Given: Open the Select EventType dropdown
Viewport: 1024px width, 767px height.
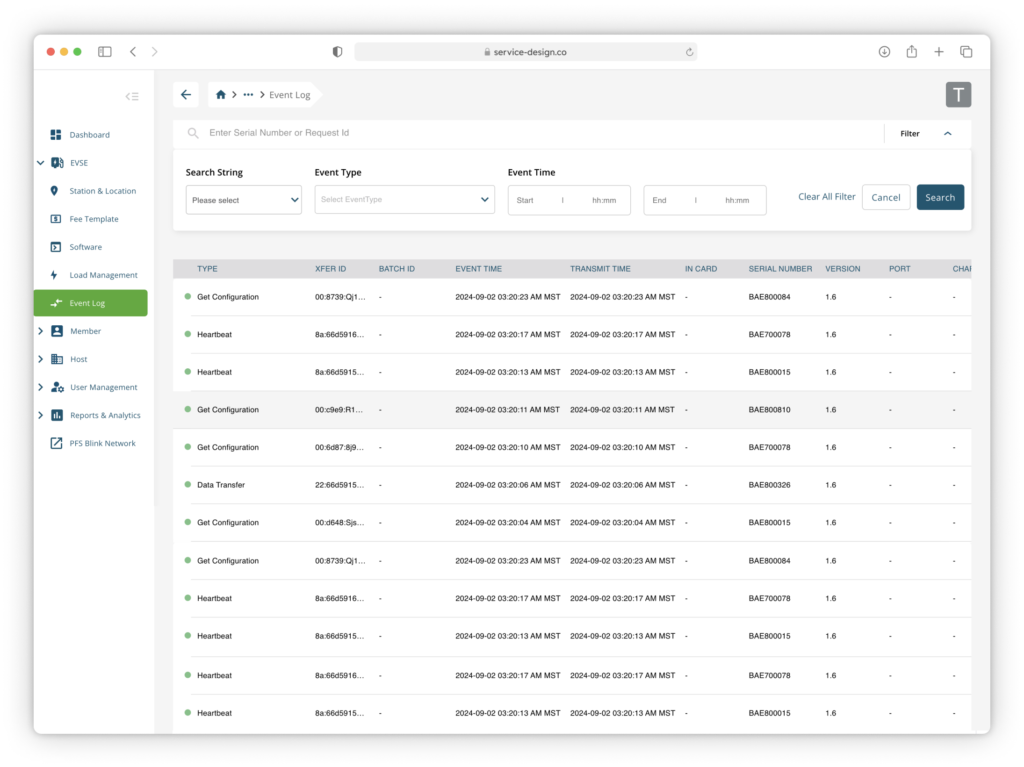Looking at the screenshot, I should (x=404, y=199).
